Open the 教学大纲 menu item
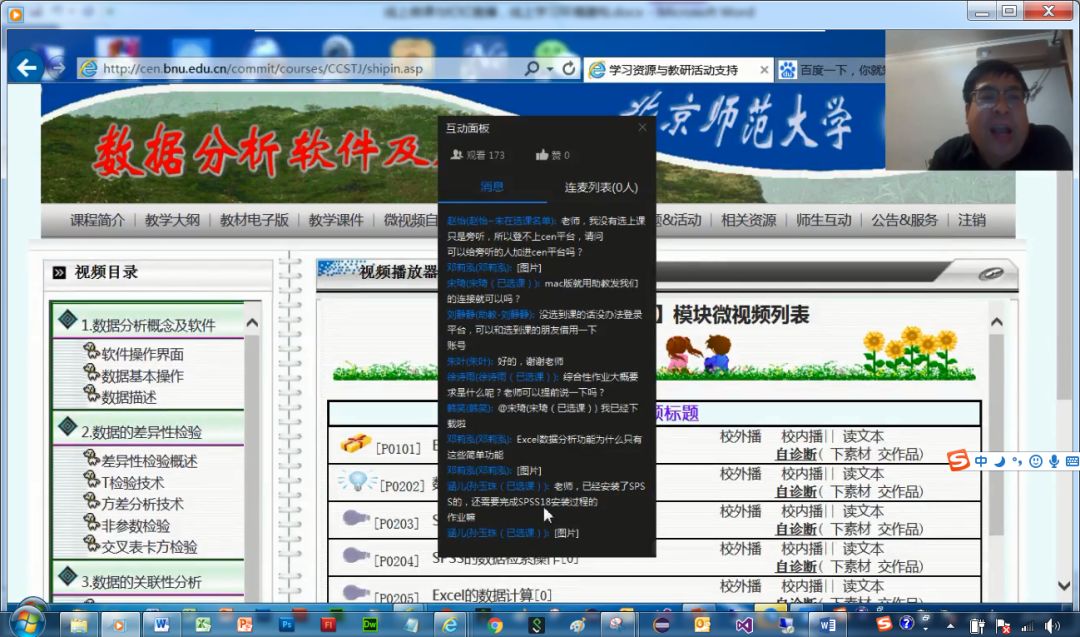 pyautogui.click(x=172, y=220)
